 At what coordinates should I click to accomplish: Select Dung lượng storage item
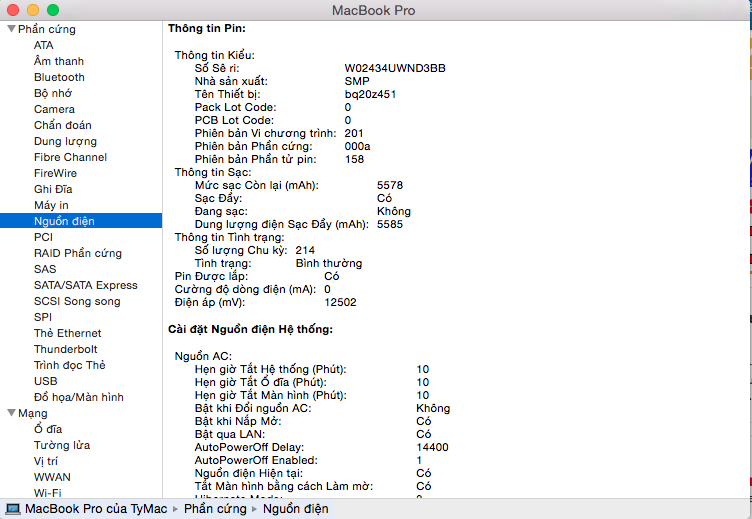pos(65,141)
